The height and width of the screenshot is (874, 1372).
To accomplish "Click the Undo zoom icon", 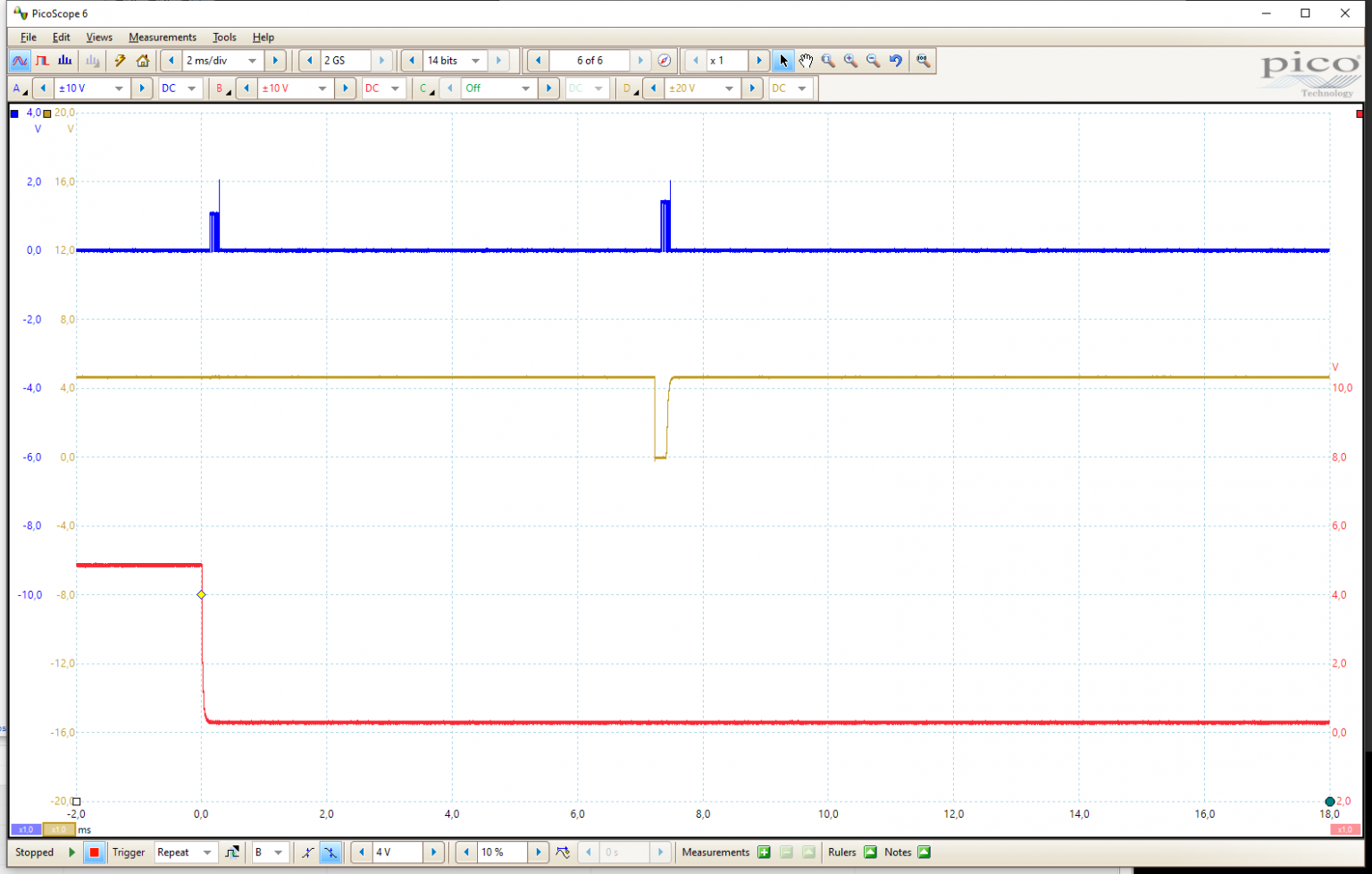I will (x=895, y=60).
